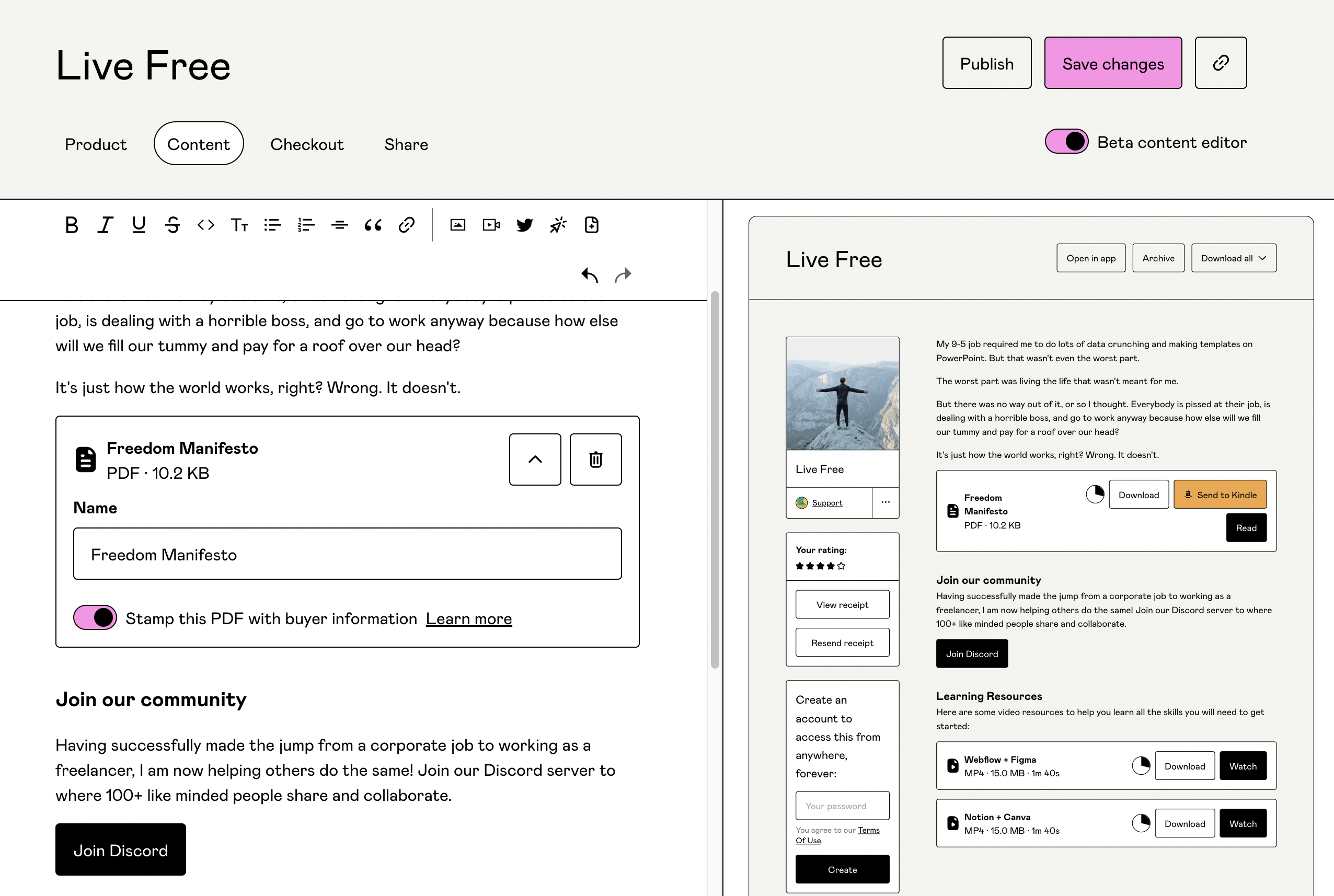Open the Learn more link

tap(468, 619)
